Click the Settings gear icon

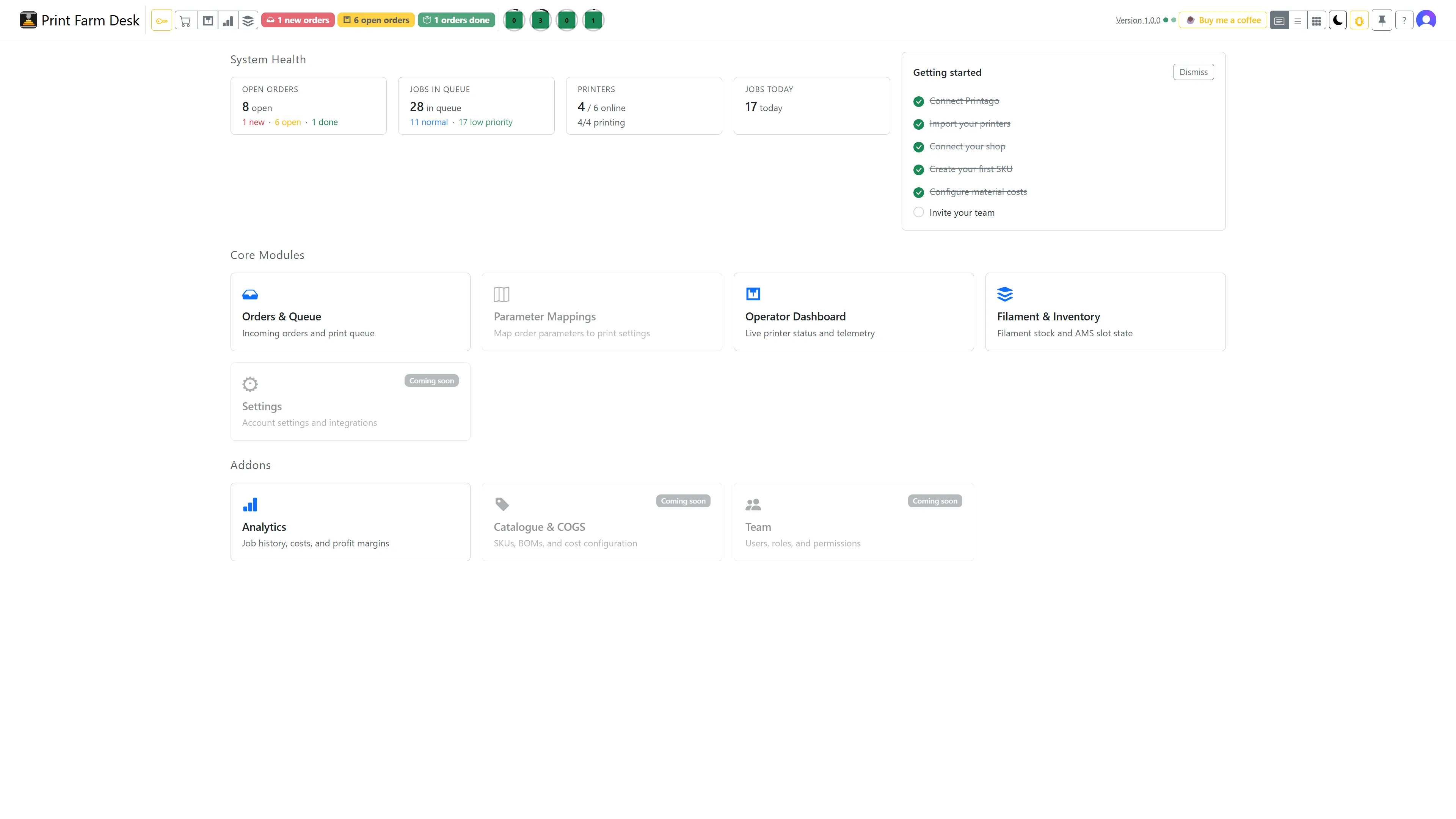(250, 384)
